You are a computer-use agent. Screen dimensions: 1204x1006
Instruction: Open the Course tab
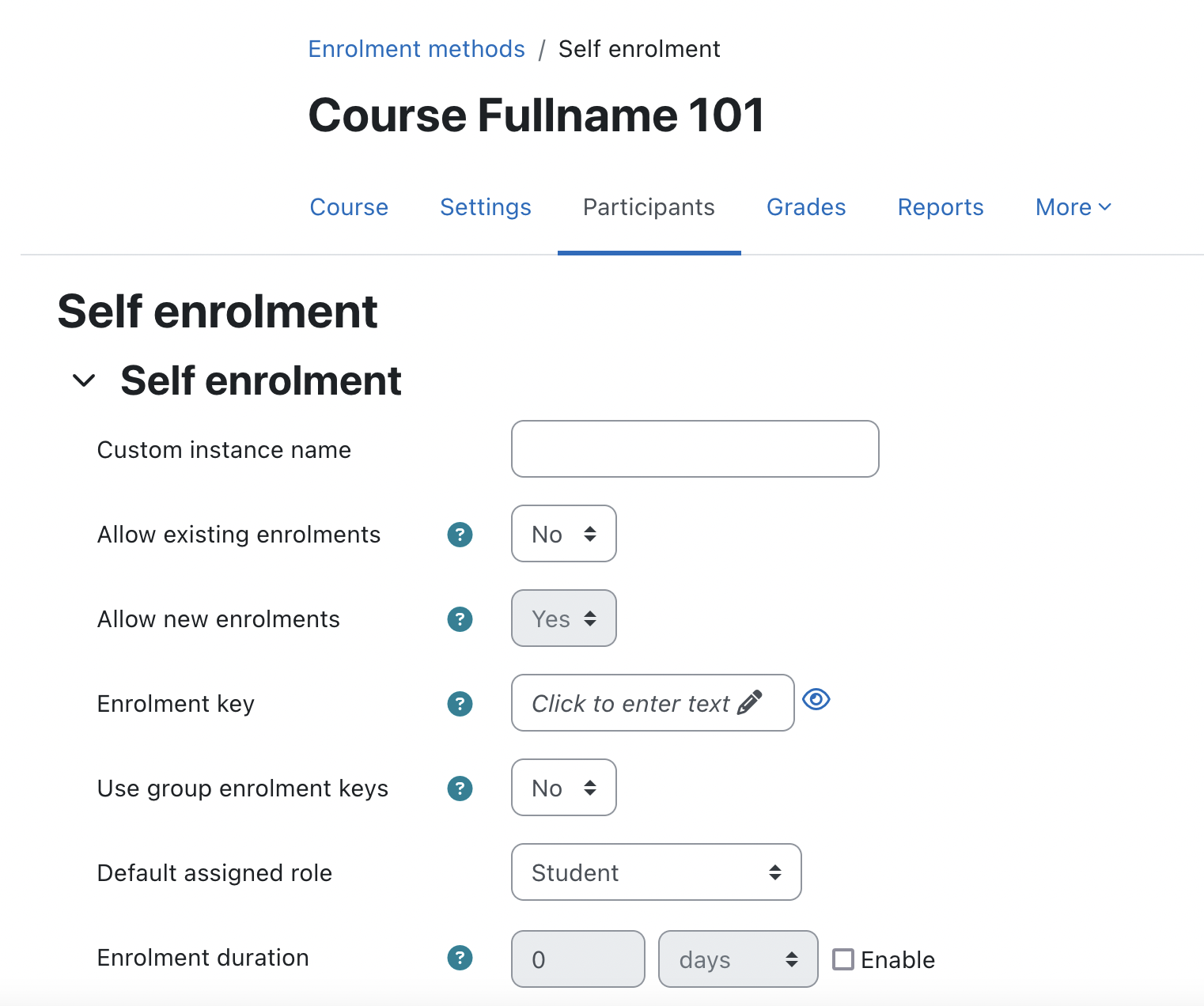point(349,207)
